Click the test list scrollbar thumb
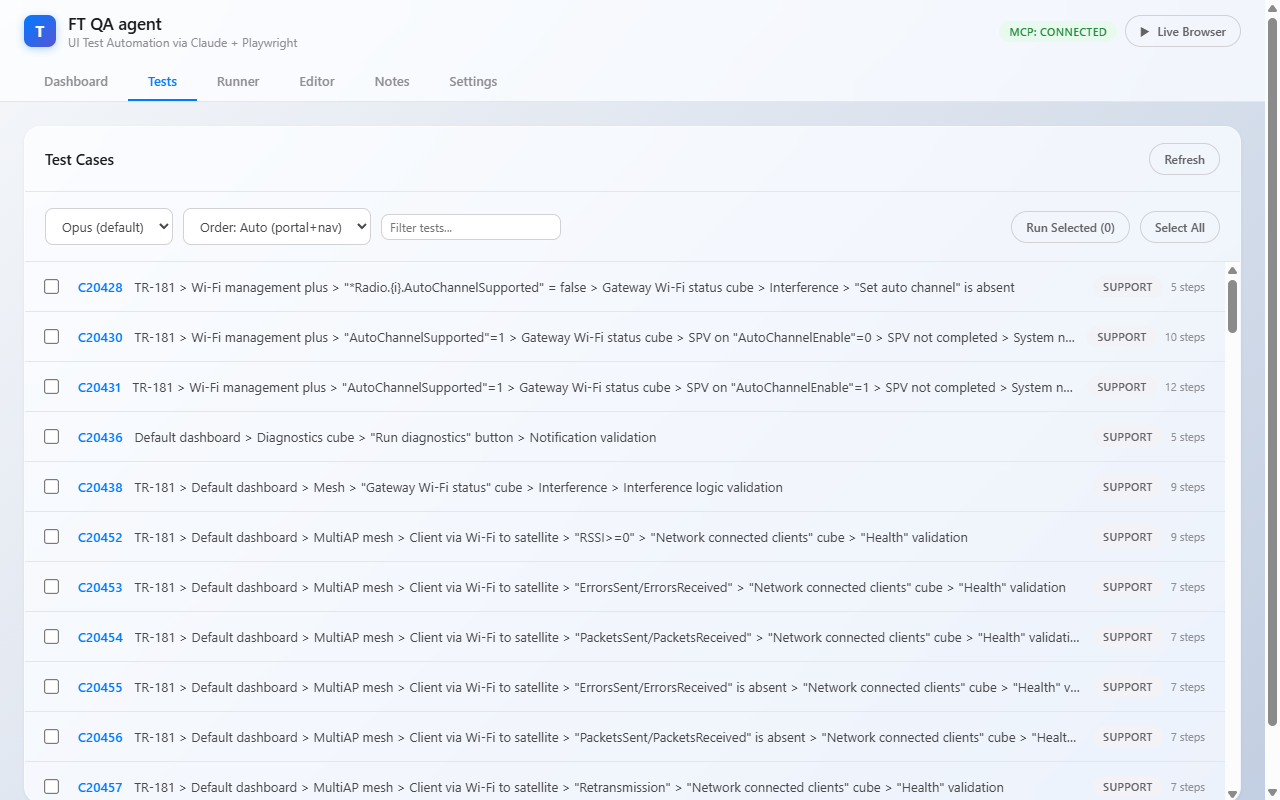This screenshot has height=800, width=1280. pyautogui.click(x=1232, y=306)
